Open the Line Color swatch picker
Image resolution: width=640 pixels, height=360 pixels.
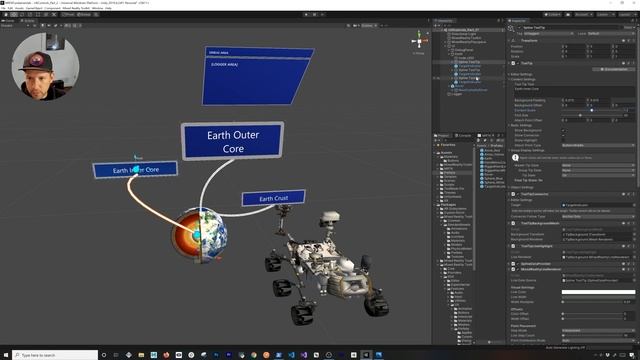[598, 292]
